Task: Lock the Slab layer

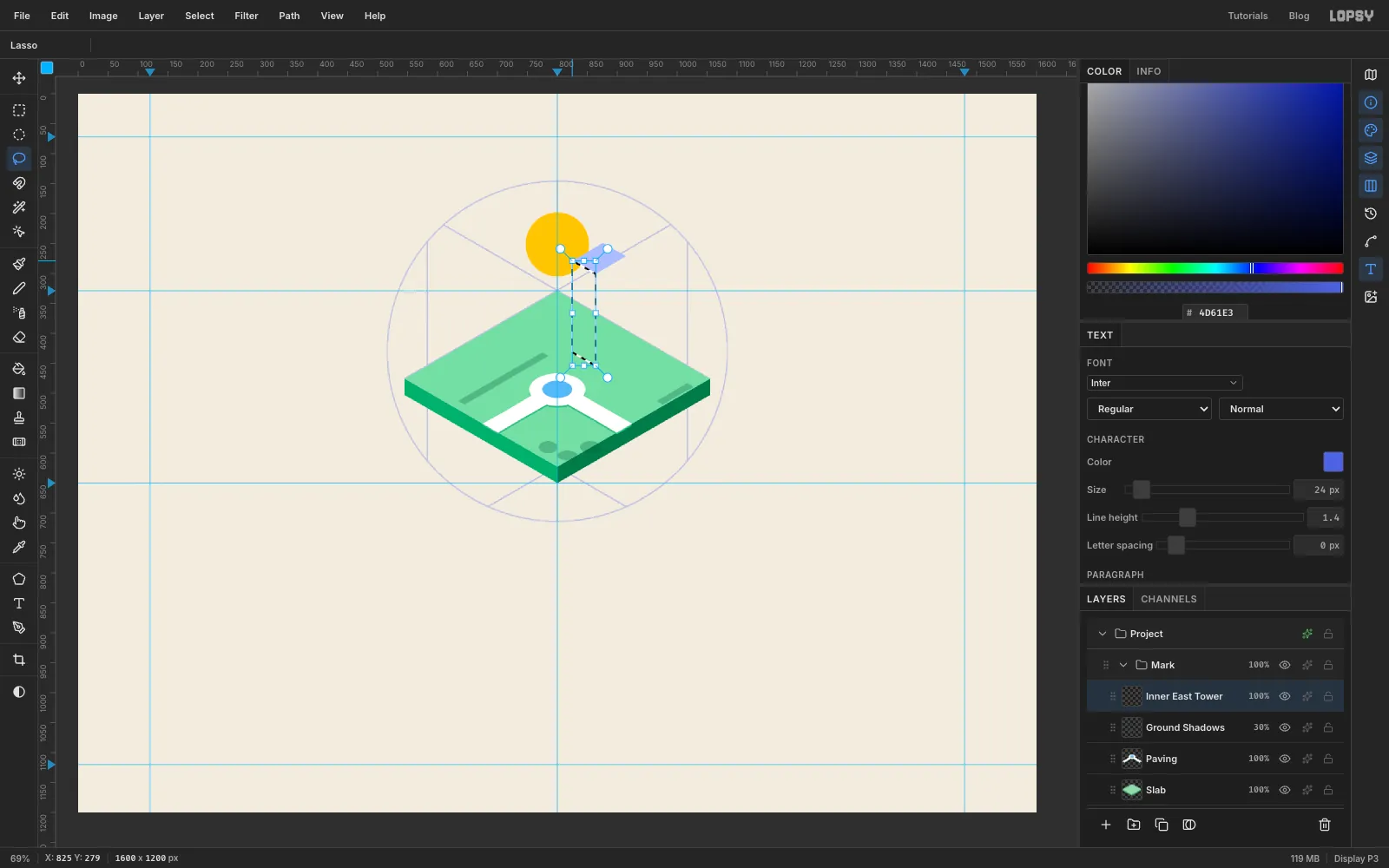Action: 1328,790
